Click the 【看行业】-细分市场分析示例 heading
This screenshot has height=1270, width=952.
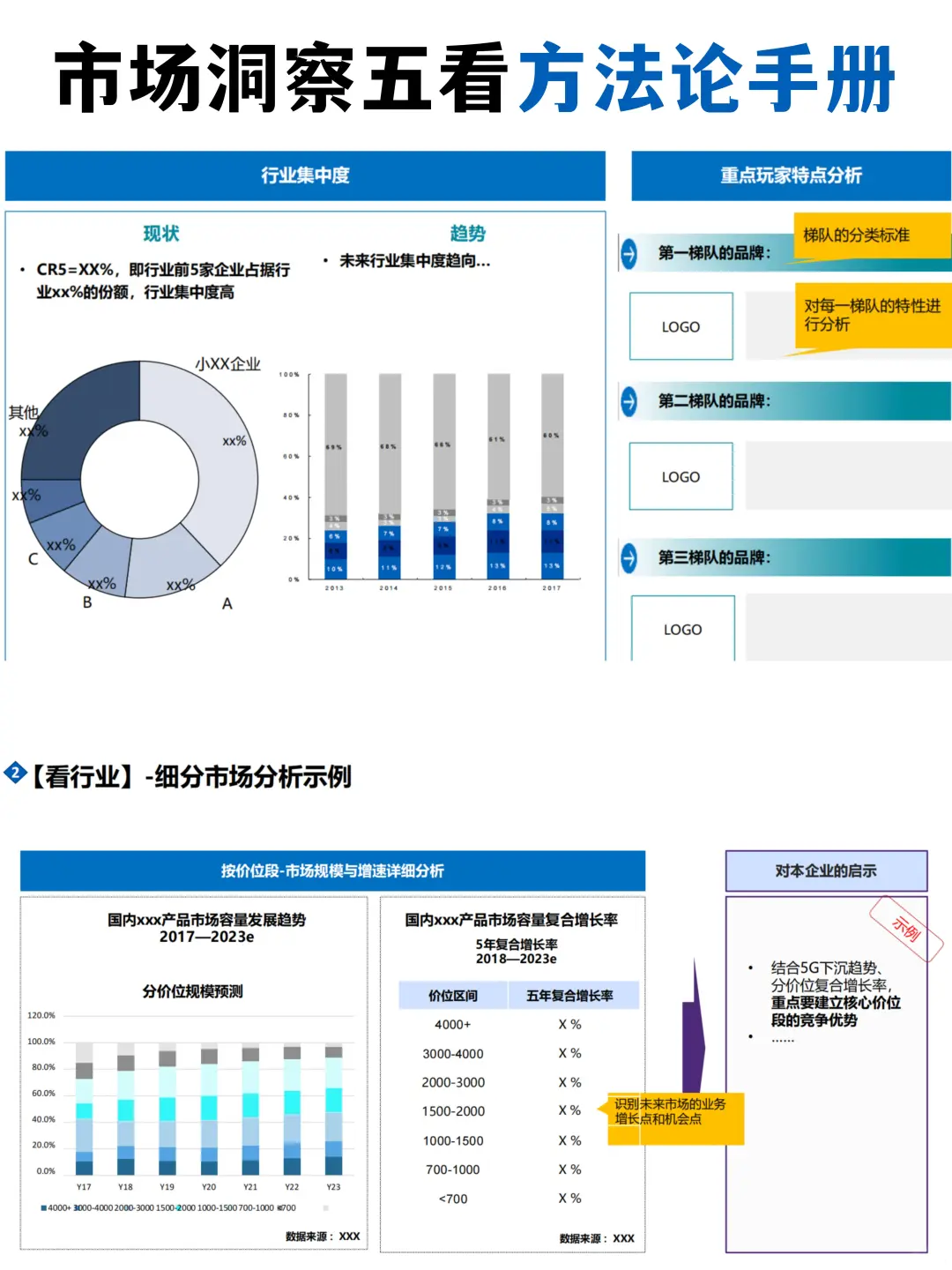[191, 777]
